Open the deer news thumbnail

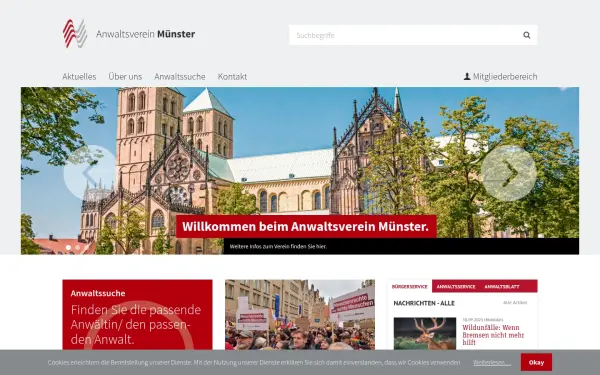click(425, 333)
